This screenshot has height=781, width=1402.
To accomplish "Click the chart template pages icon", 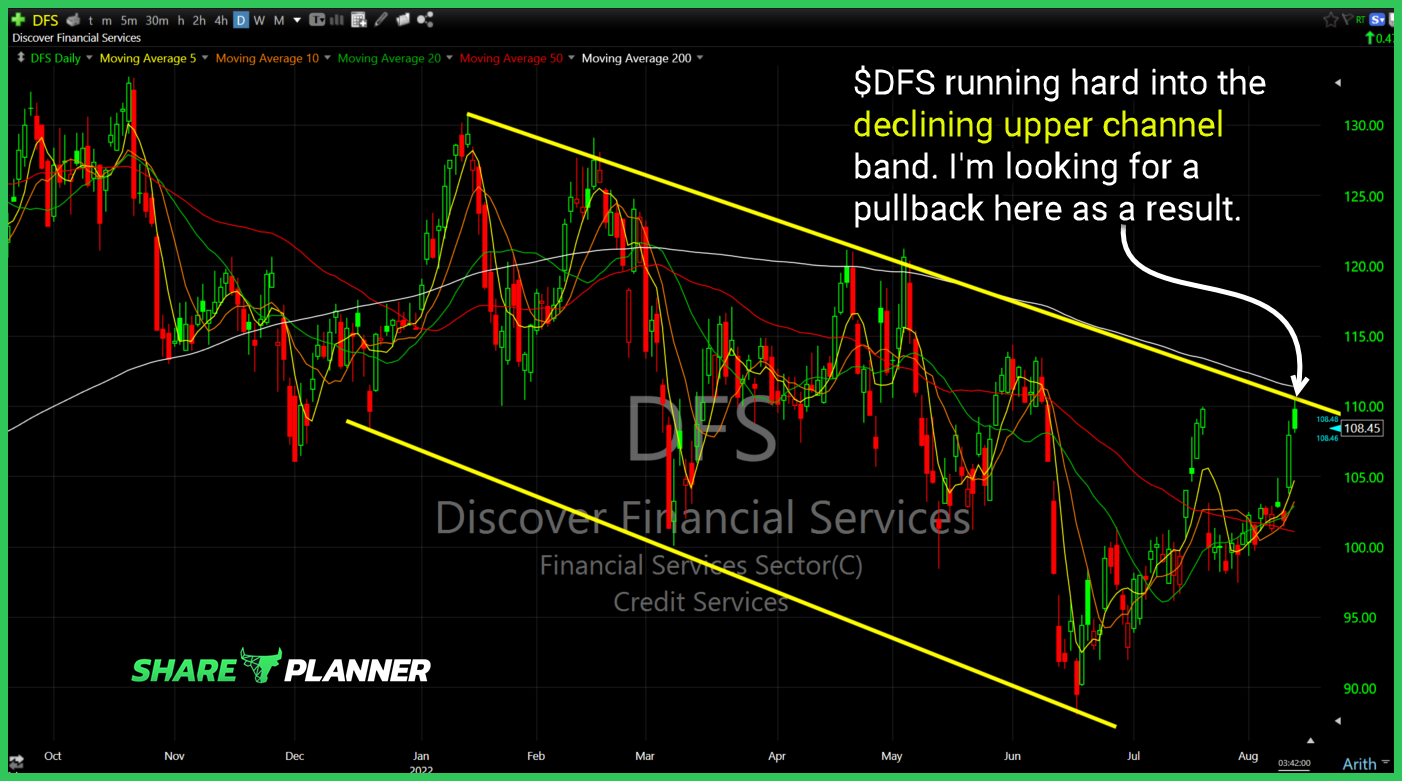I will click(x=403, y=20).
